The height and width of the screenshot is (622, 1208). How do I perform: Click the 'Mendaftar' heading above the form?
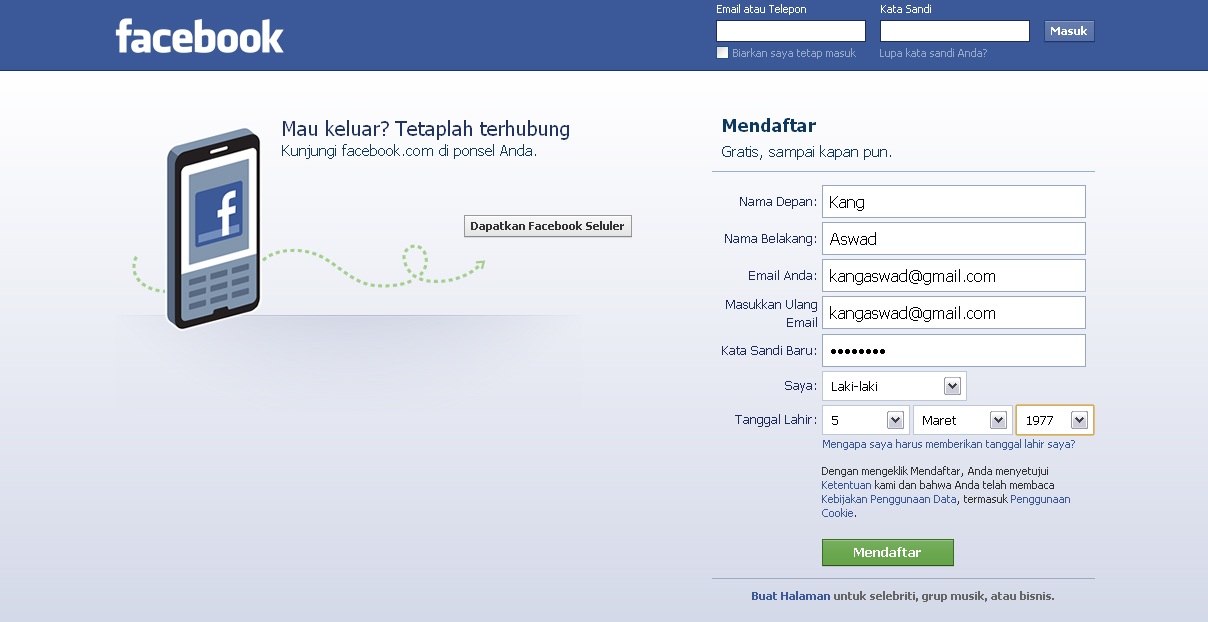[x=768, y=126]
